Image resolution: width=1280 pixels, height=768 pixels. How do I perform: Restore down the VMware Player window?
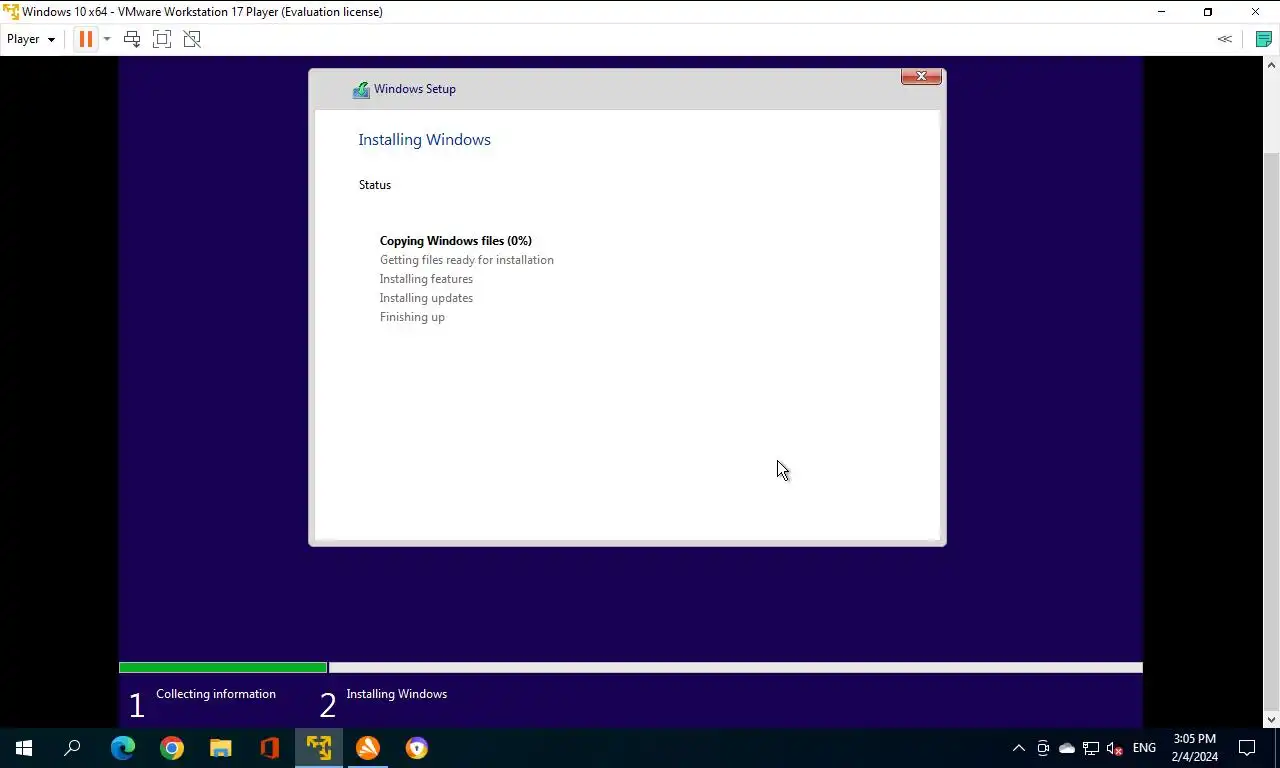[x=1208, y=12]
